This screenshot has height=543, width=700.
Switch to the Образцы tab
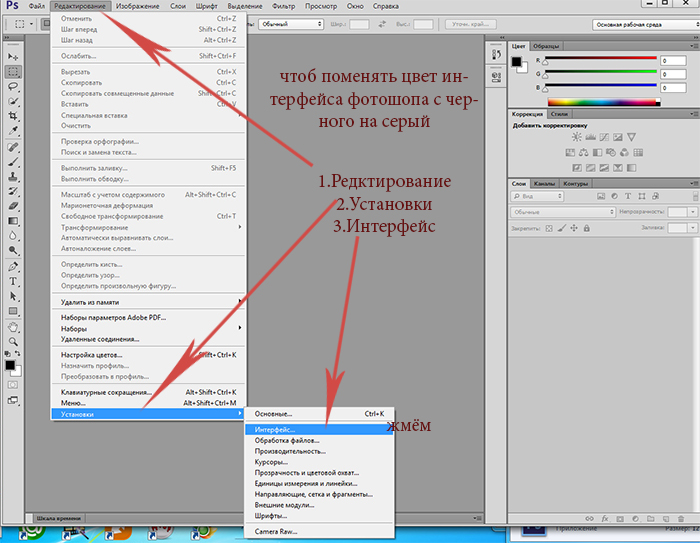[x=546, y=46]
